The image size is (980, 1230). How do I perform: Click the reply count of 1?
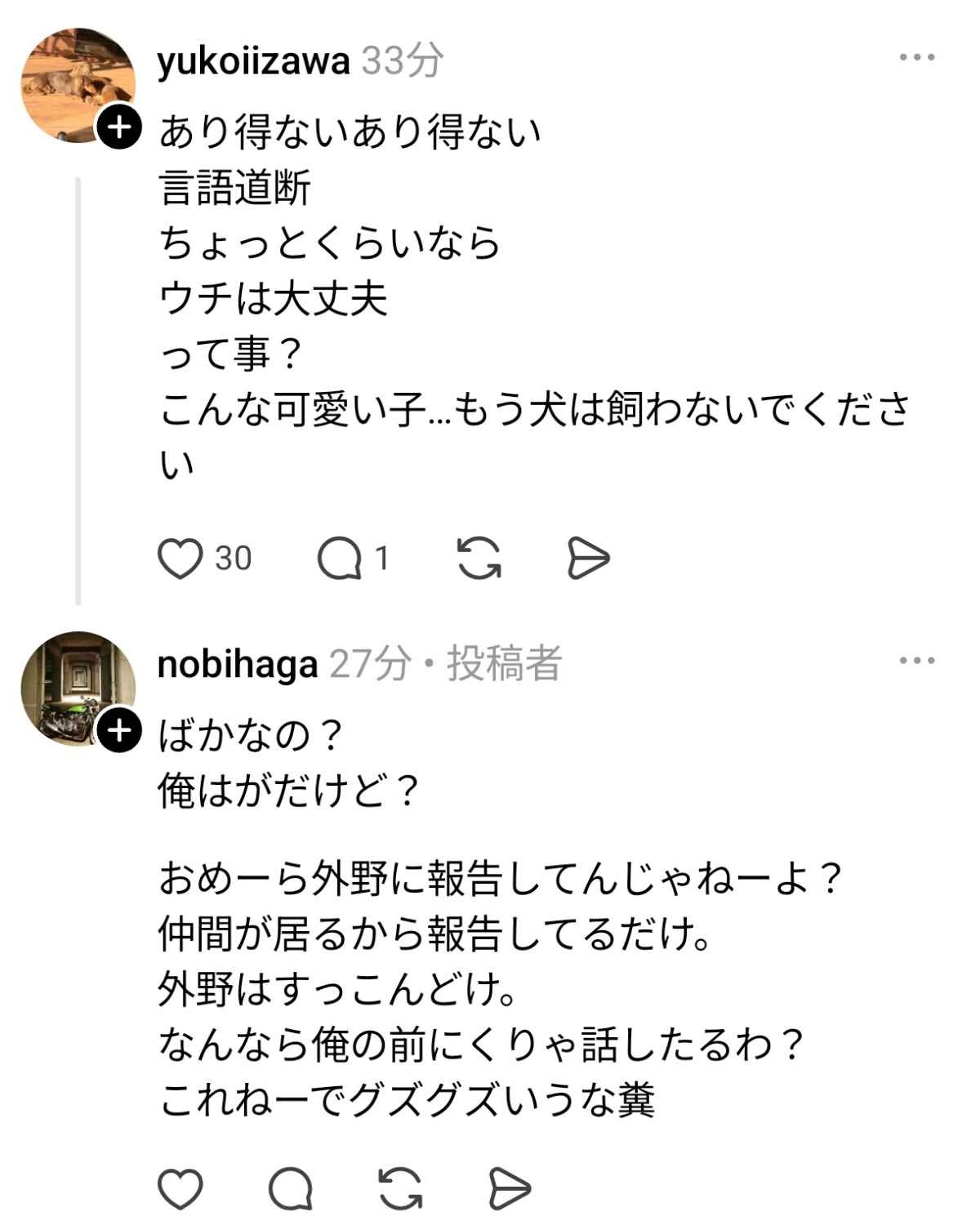point(381,559)
